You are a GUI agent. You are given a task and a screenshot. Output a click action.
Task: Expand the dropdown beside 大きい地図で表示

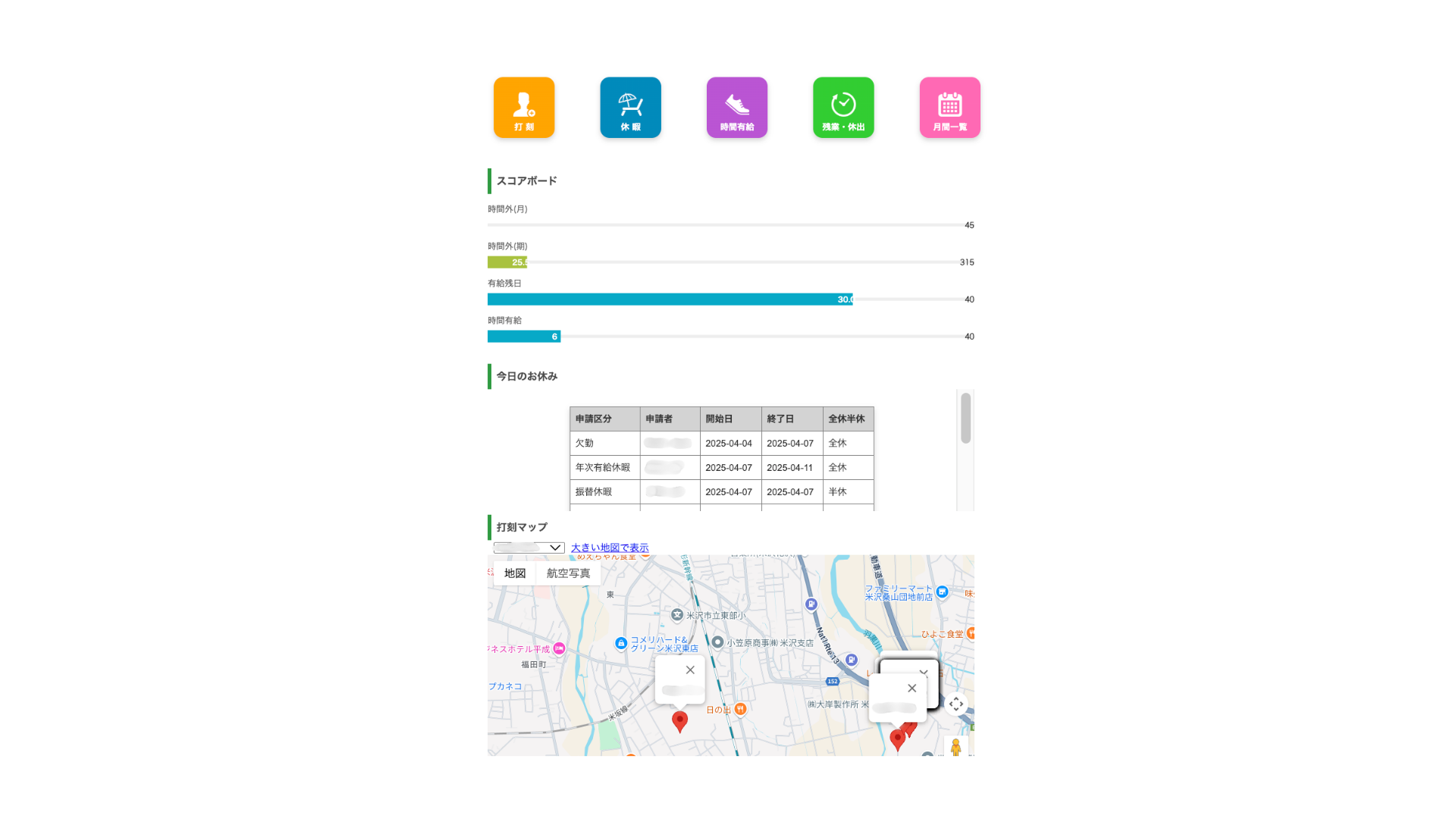[529, 548]
